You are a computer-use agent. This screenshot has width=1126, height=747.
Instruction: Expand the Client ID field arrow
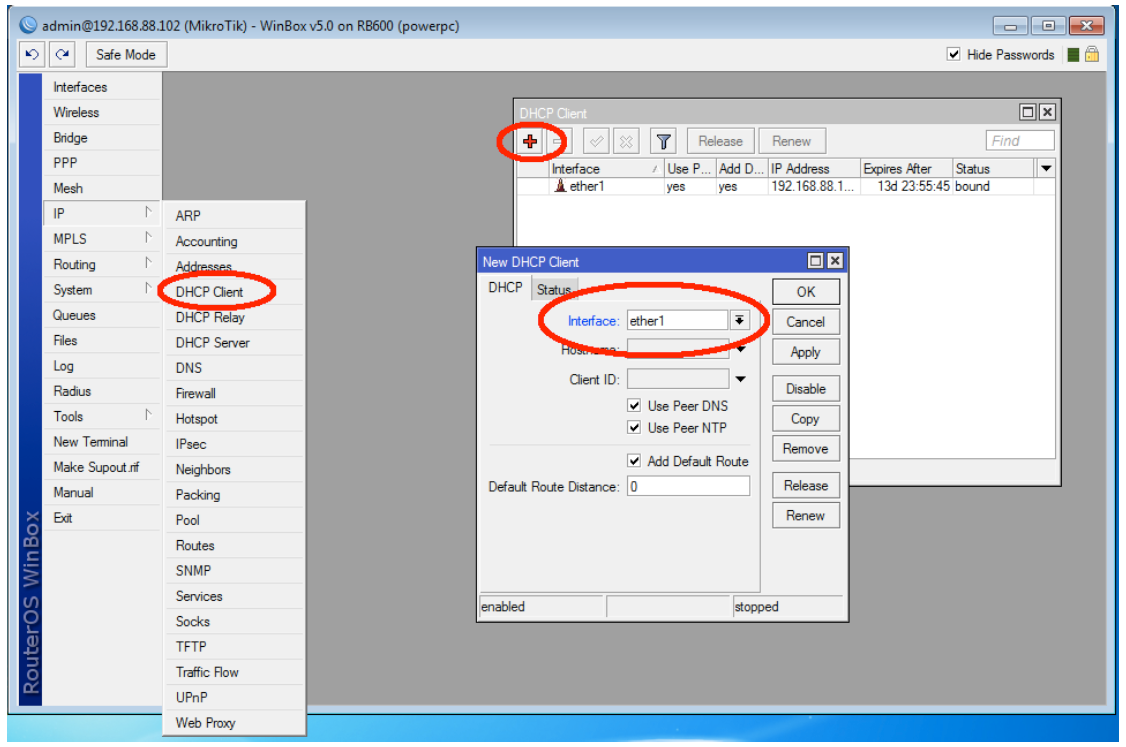[740, 379]
